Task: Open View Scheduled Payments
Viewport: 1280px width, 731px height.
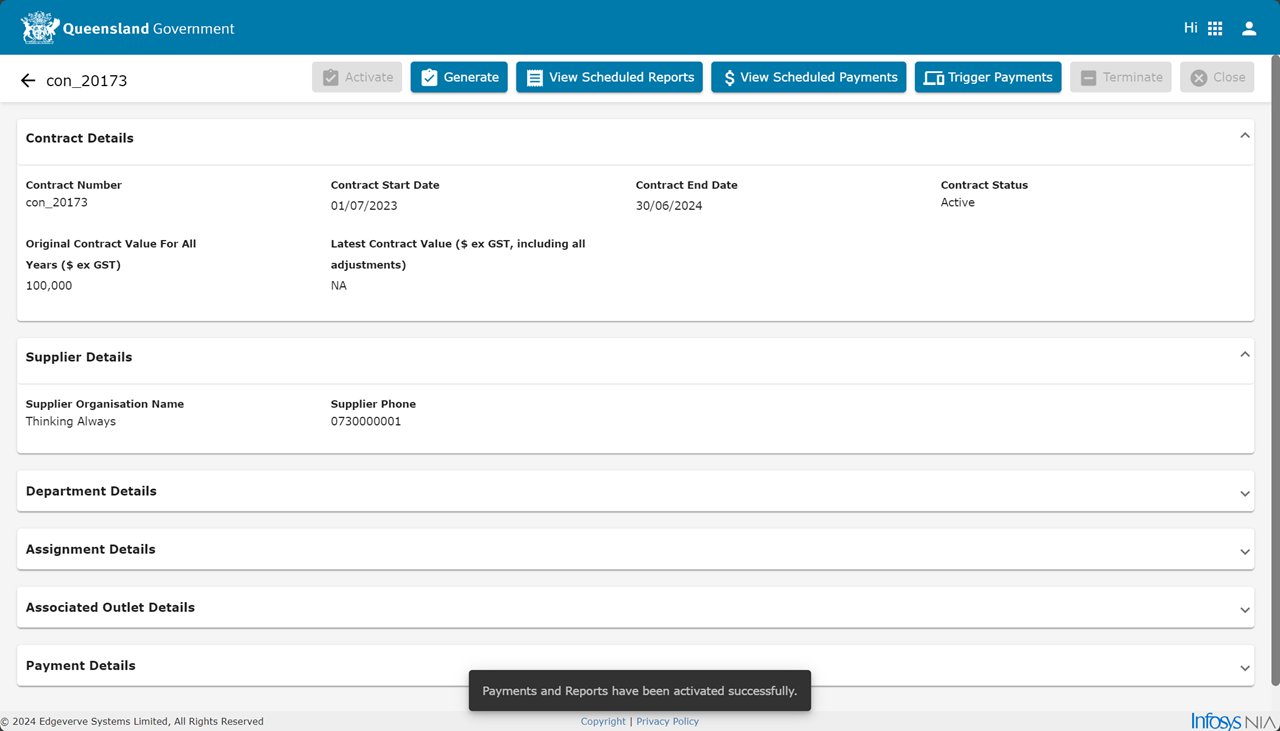Action: click(808, 77)
